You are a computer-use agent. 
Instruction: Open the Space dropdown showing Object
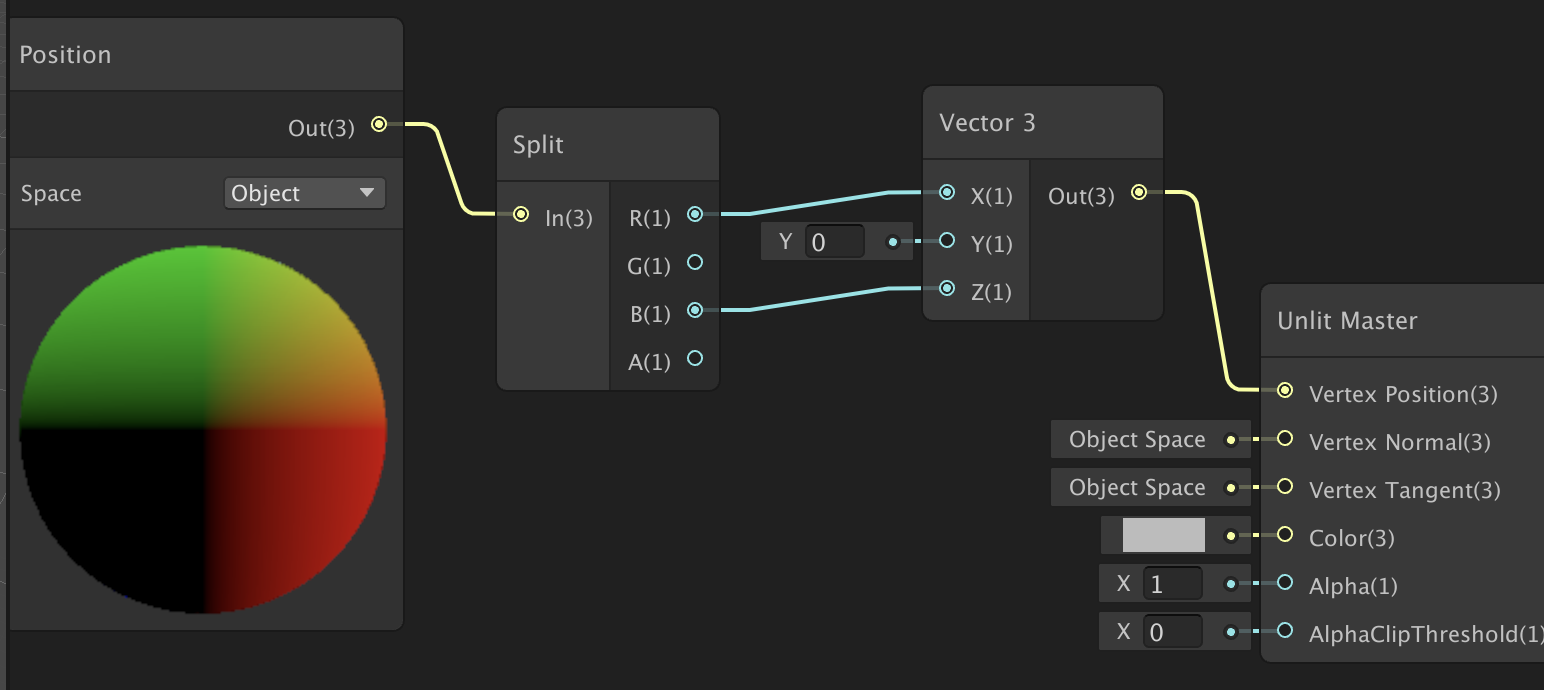pyautogui.click(x=304, y=193)
